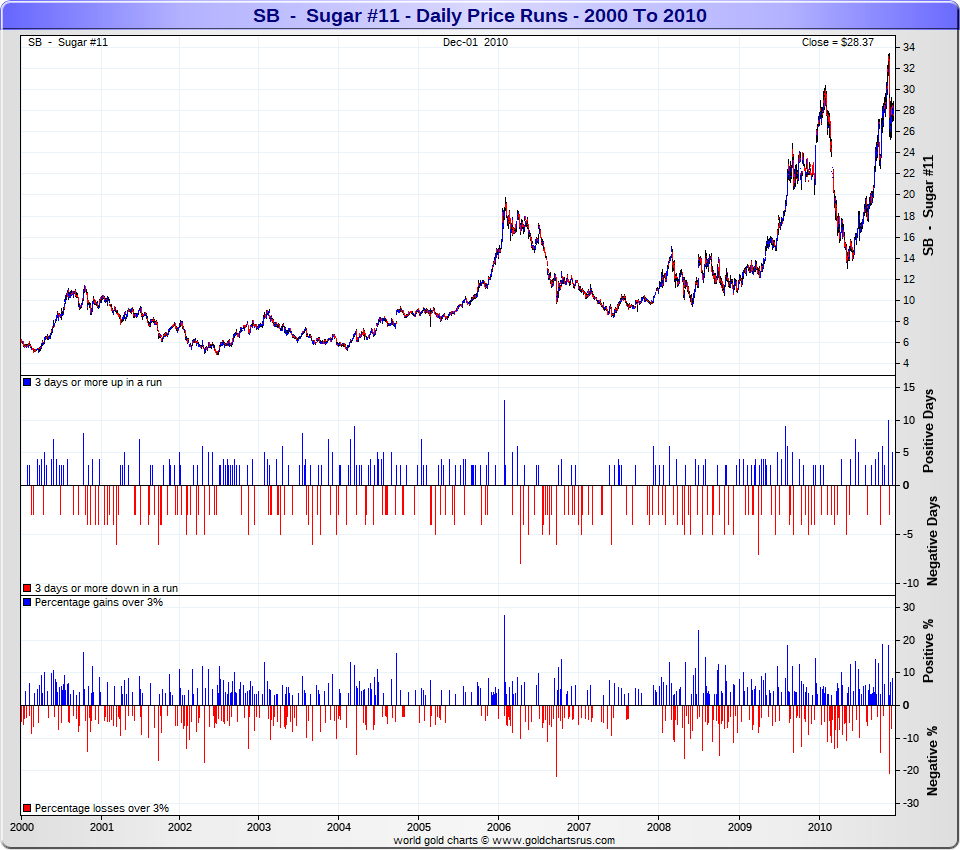Click the '2003' label on the x-axis
960x850 pixels.
[x=259, y=827]
